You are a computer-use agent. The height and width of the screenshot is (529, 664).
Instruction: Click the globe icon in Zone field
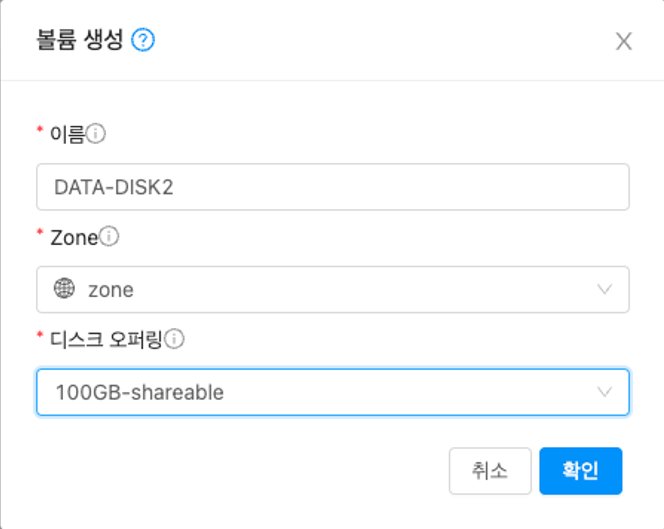click(64, 289)
